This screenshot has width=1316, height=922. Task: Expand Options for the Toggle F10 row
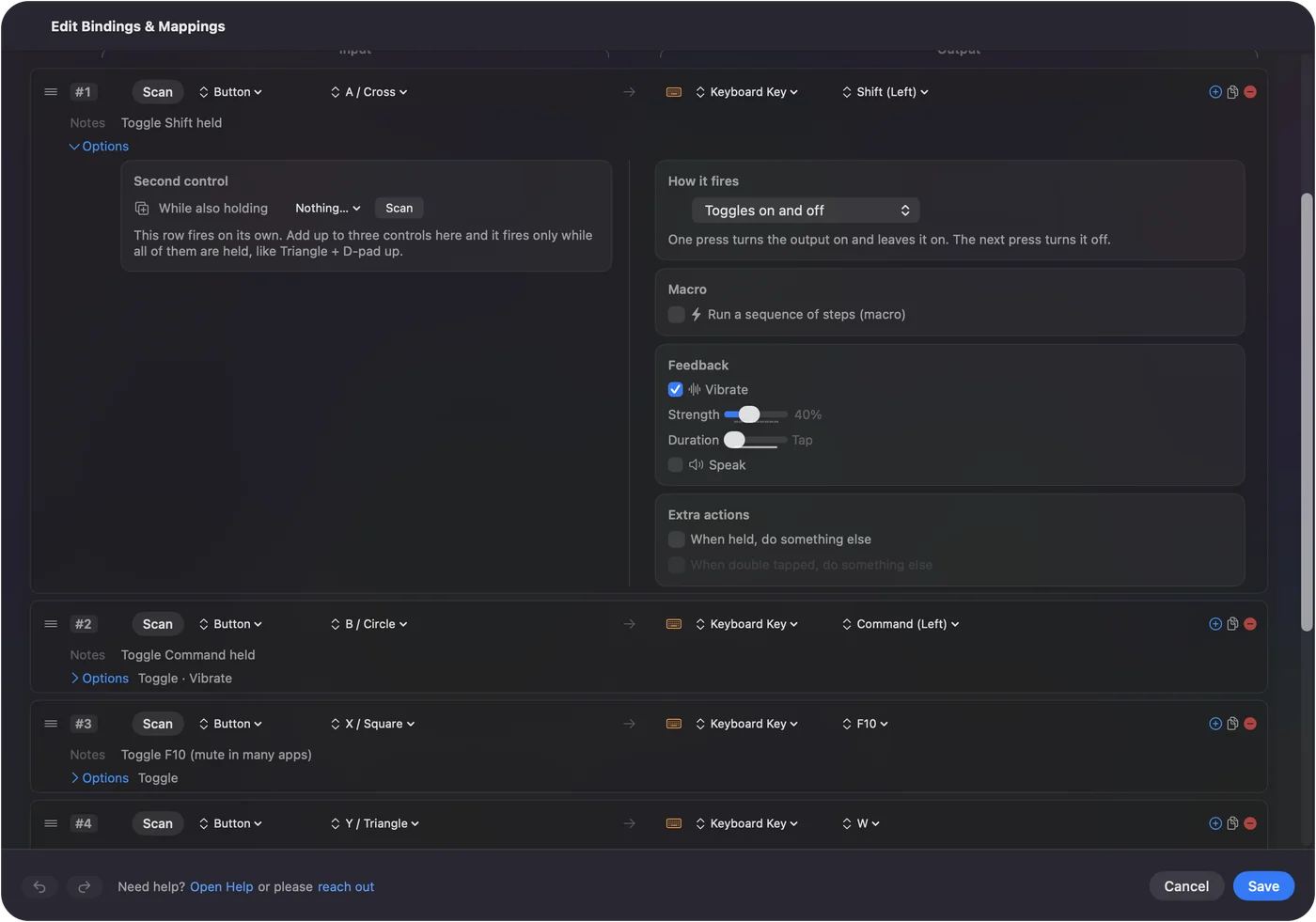99,778
